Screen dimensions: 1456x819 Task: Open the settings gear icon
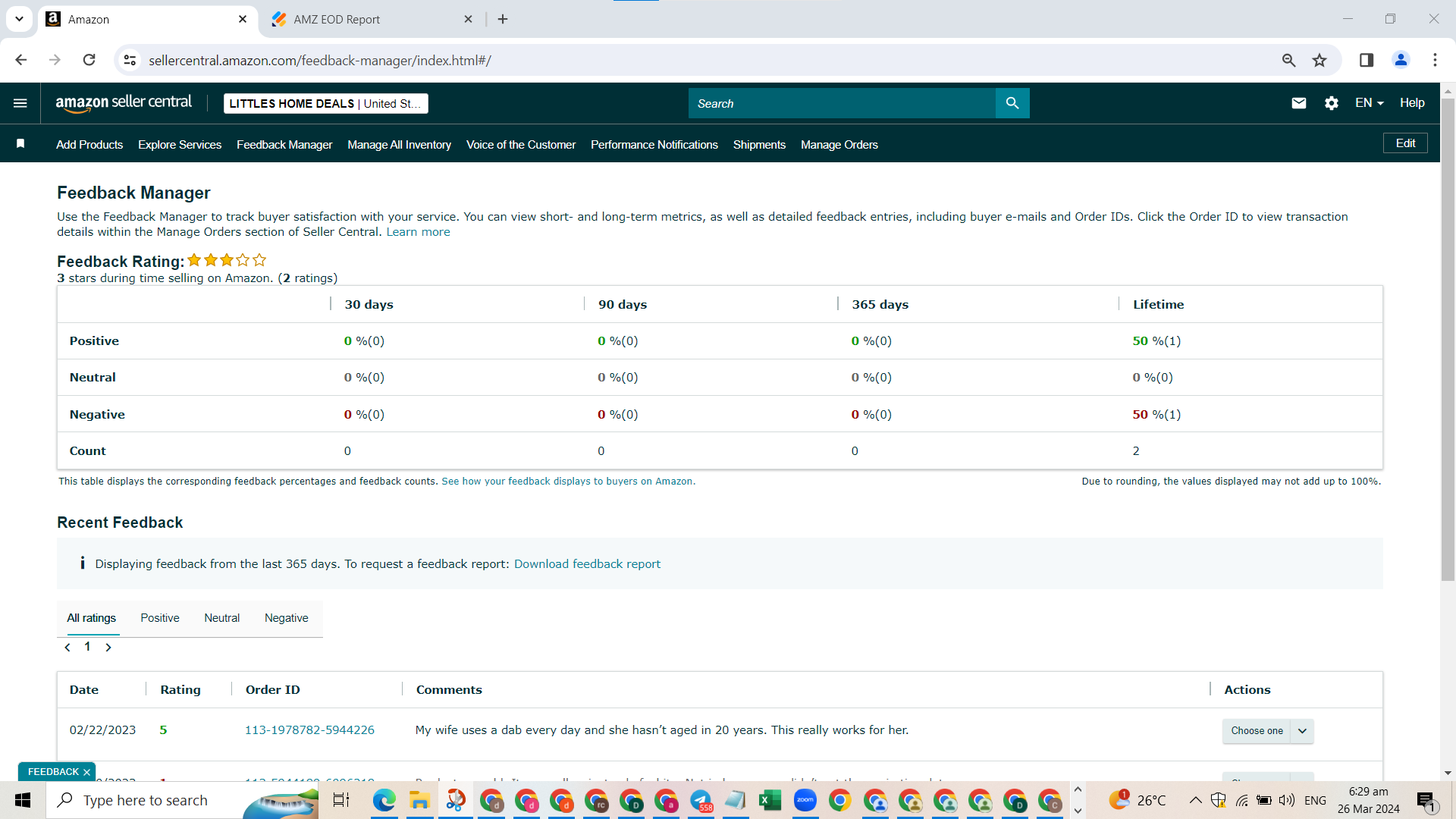pos(1332,103)
